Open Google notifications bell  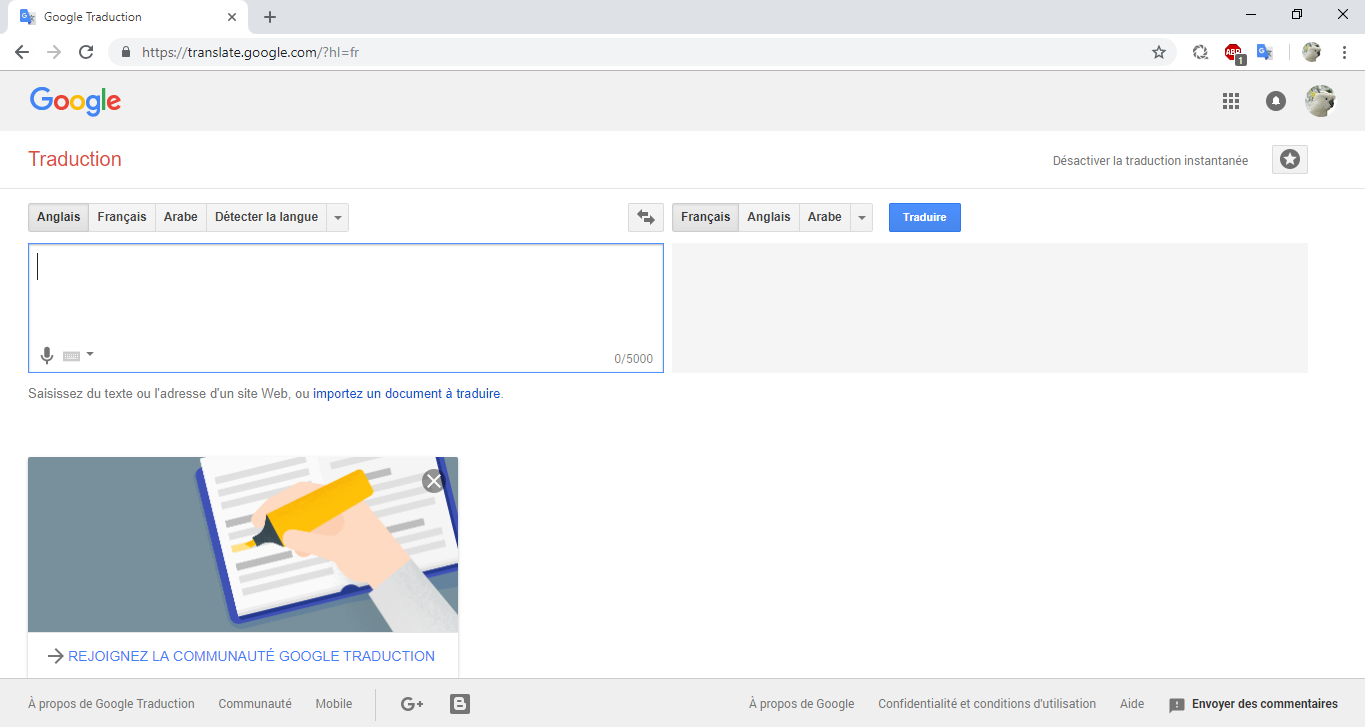click(1276, 101)
